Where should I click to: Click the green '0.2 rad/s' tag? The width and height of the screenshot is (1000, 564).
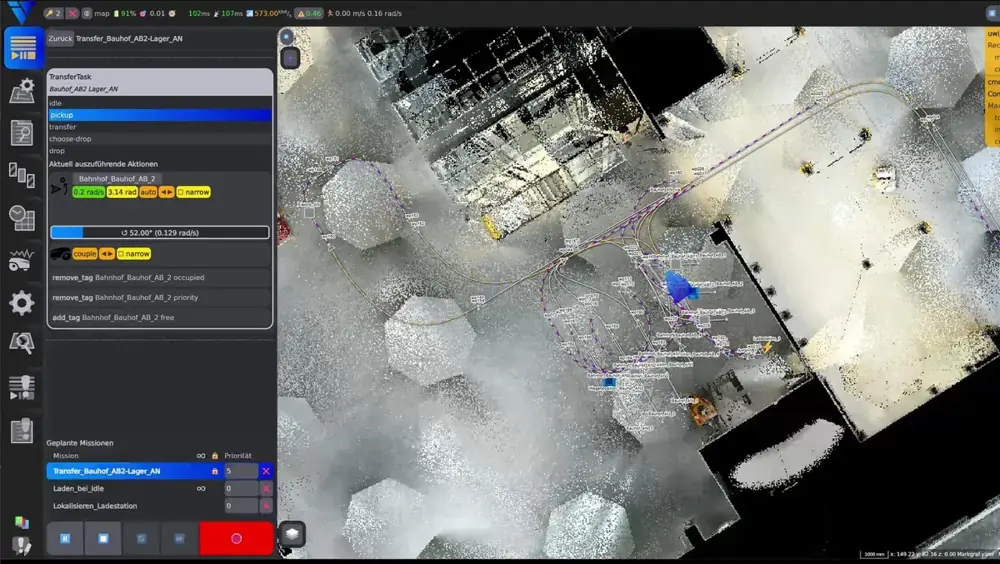pyautogui.click(x=89, y=192)
